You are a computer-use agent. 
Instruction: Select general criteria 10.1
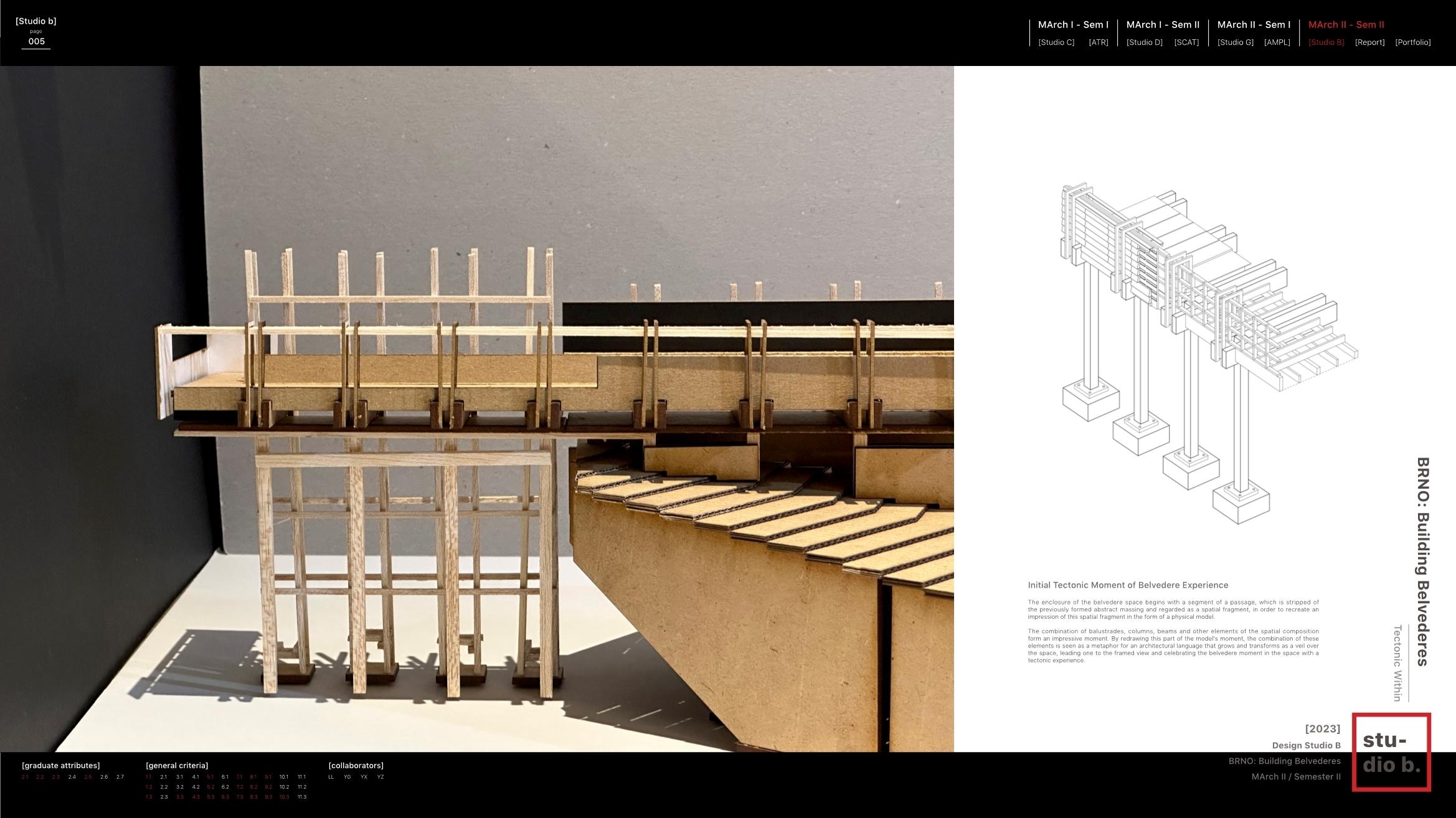pyautogui.click(x=283, y=777)
